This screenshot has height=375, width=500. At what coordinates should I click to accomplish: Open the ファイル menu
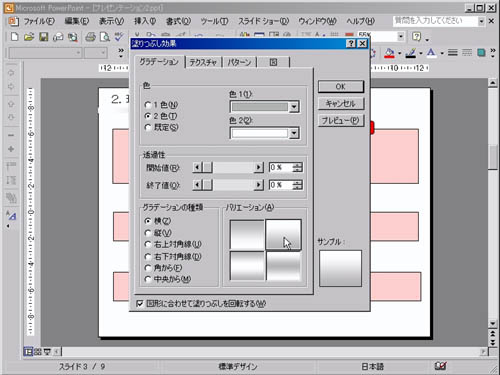coord(39,21)
